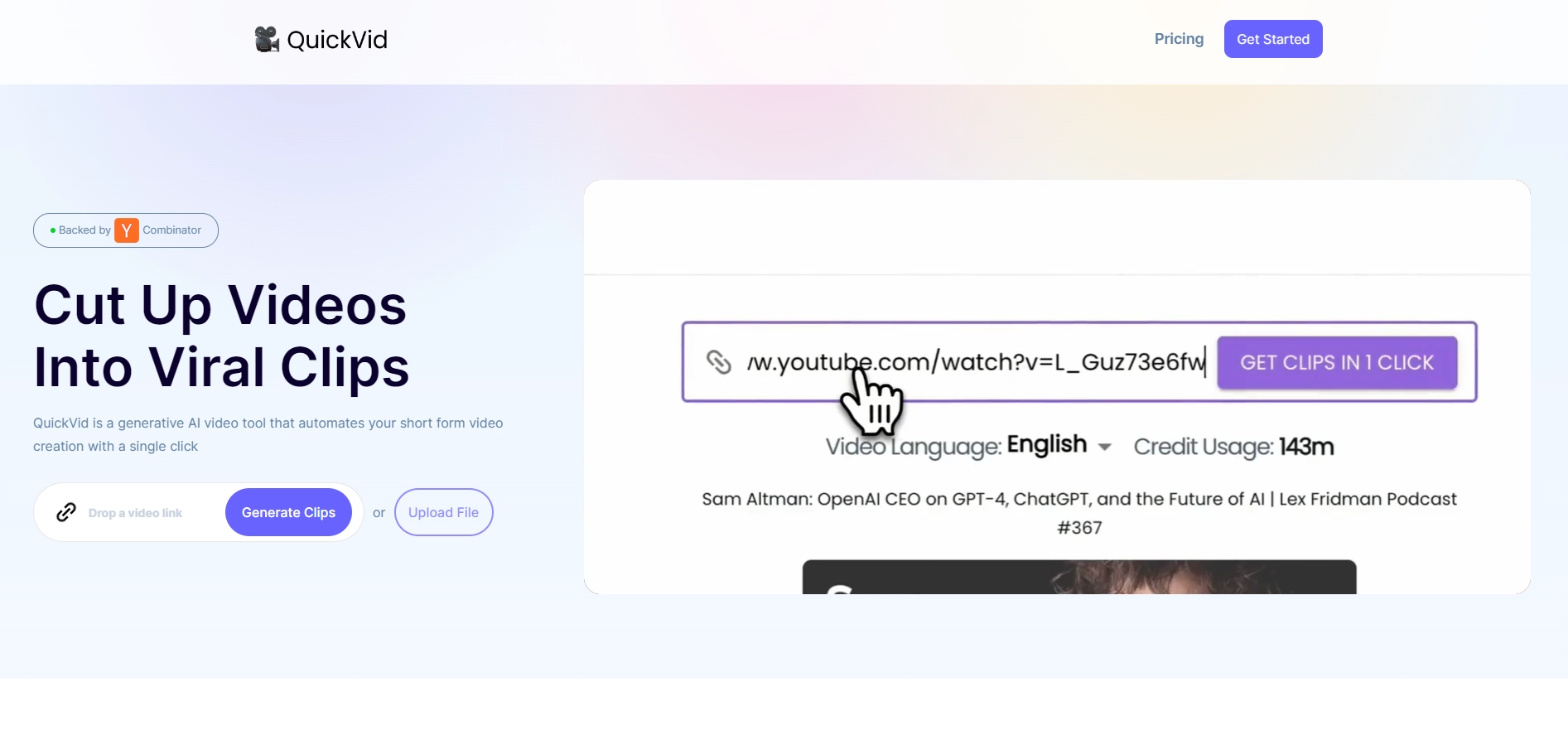This screenshot has width=1568, height=750.
Task: Click the Sam Altman podcast title text
Action: [x=1079, y=513]
